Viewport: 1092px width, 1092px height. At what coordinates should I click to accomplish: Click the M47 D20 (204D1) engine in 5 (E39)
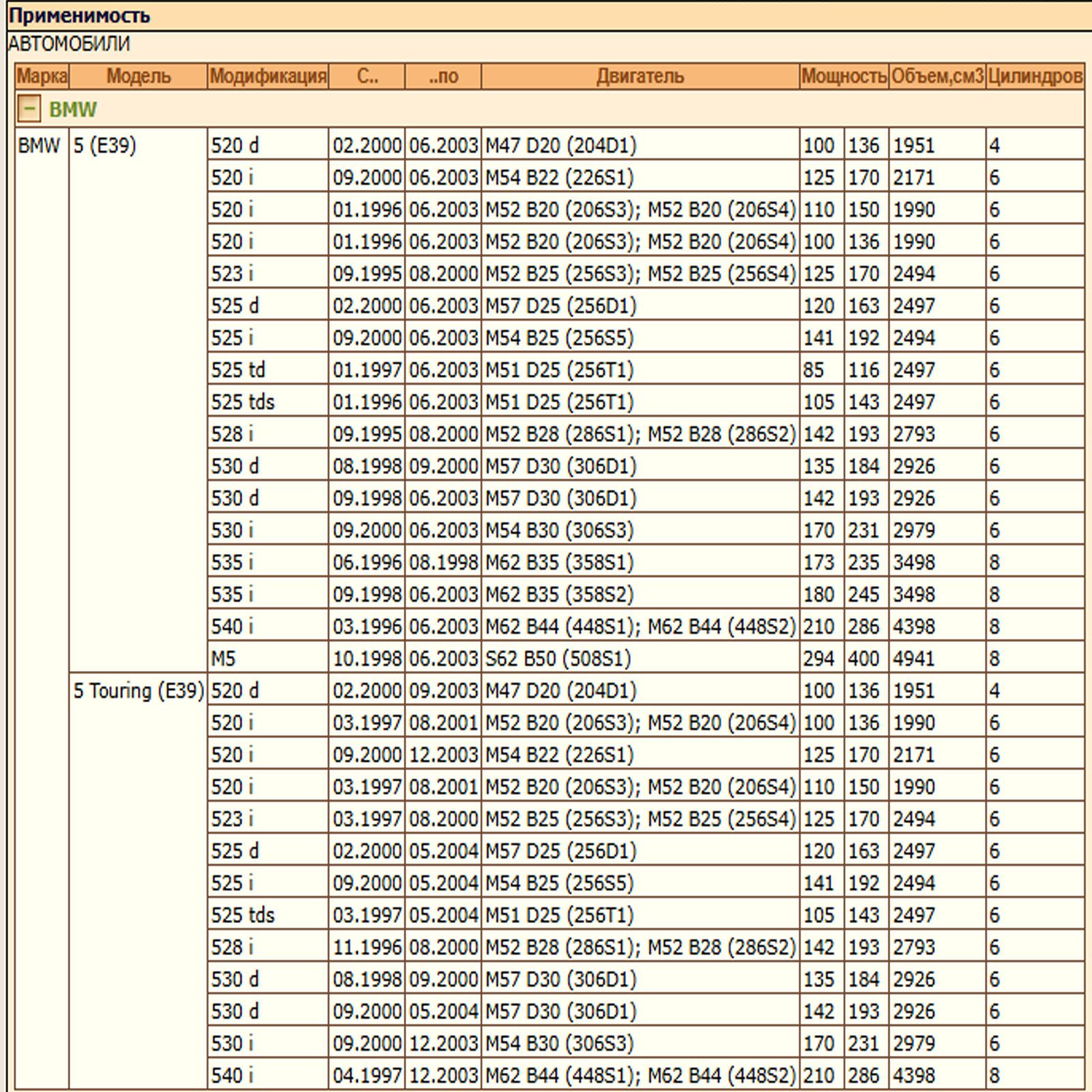coord(561,145)
